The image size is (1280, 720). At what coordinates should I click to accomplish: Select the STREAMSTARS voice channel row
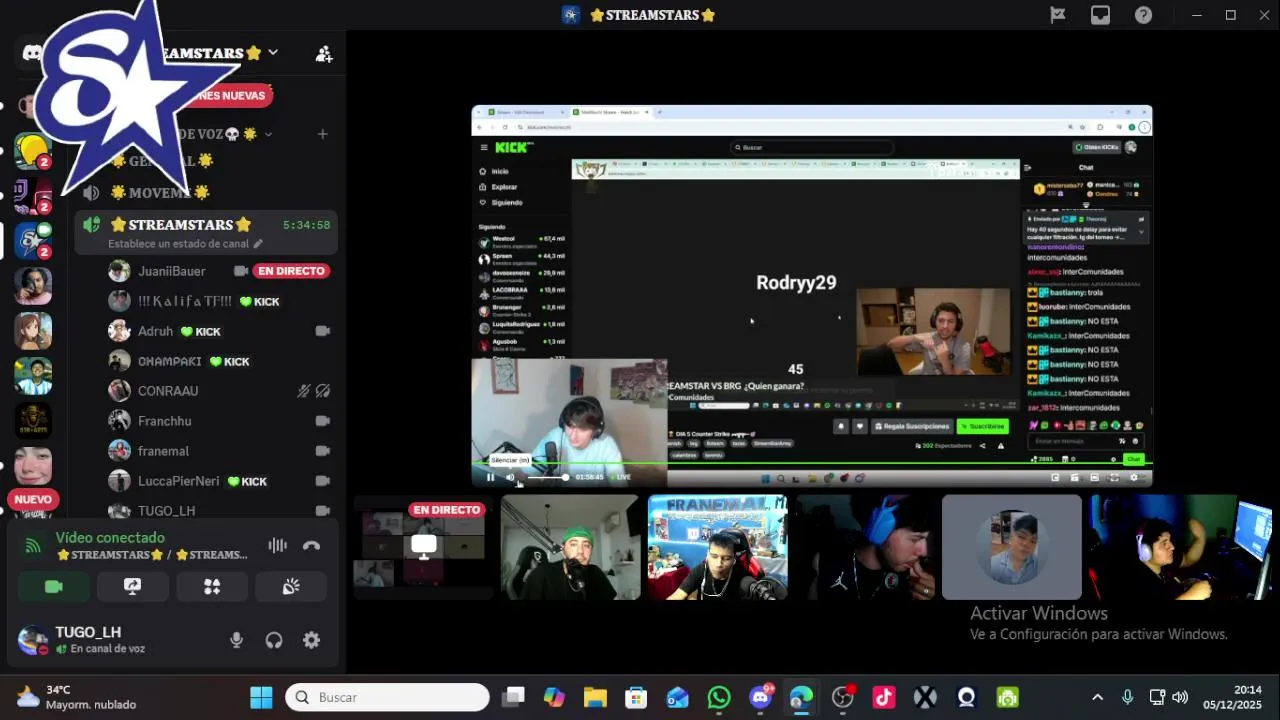click(206, 232)
